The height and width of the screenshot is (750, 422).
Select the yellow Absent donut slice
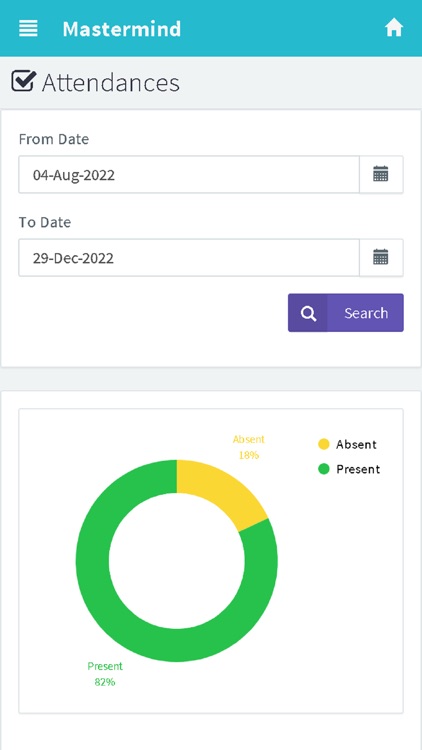(218, 493)
